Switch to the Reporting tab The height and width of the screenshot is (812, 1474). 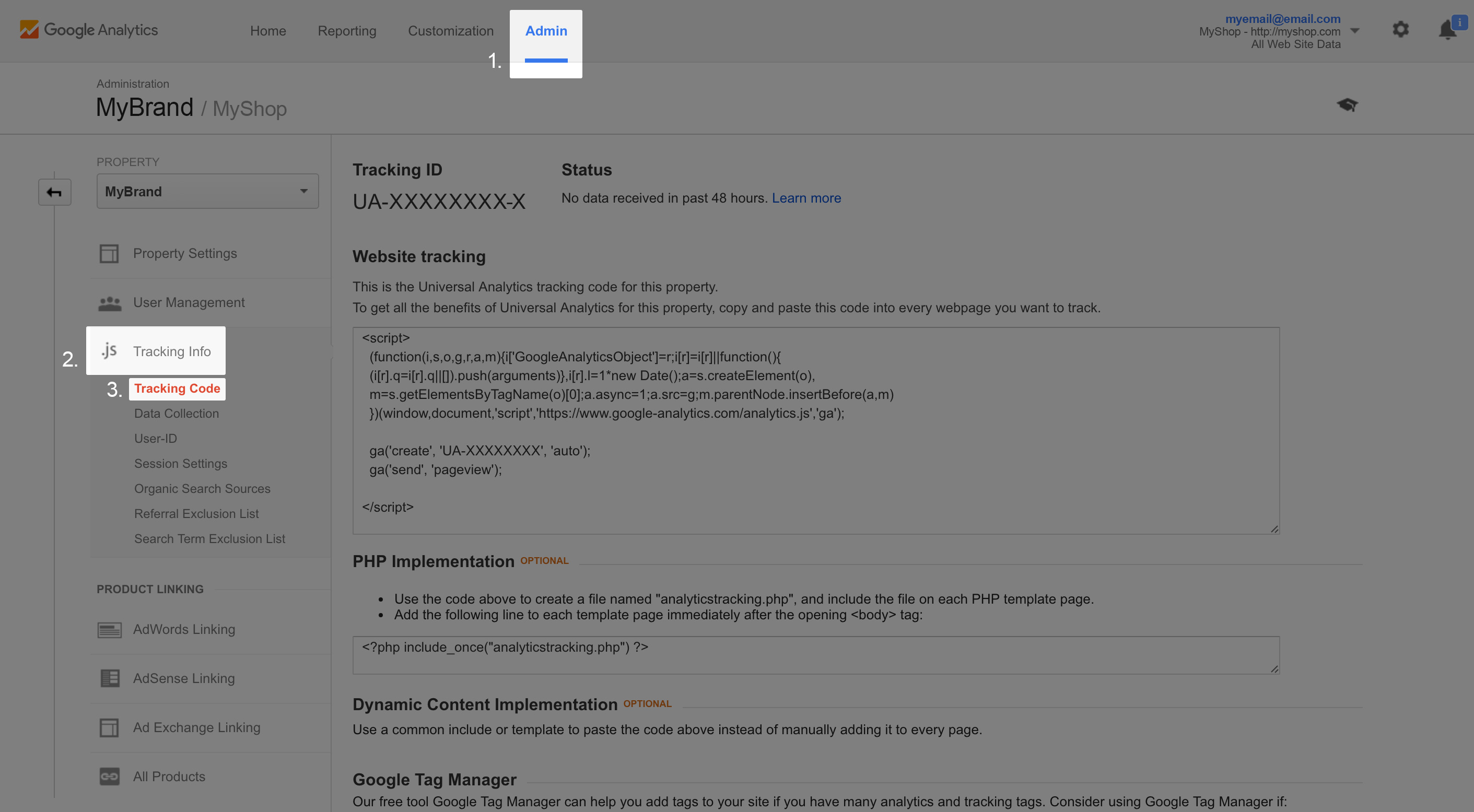[347, 31]
